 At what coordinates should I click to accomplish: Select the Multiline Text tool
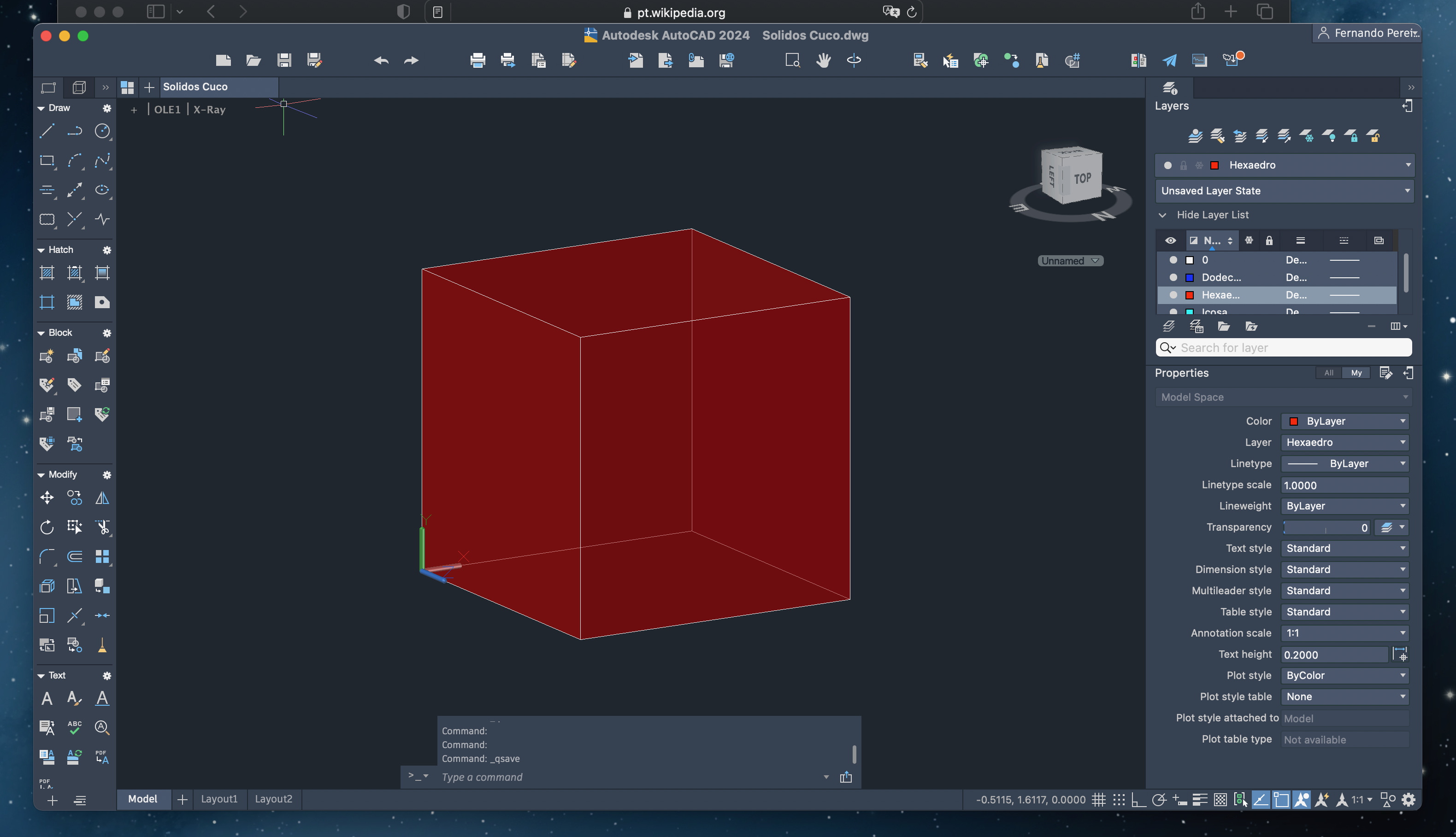pos(47,698)
